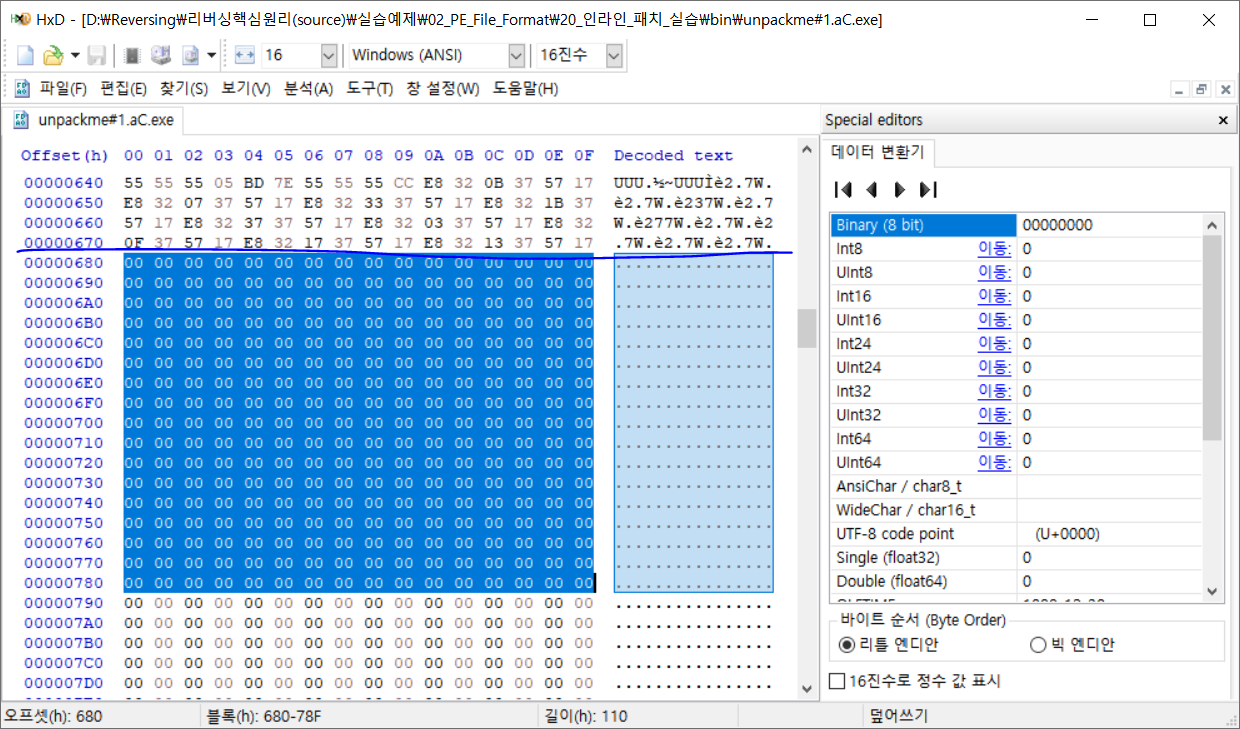Click the 이동 link for Int64
The height and width of the screenshot is (729, 1240).
pyautogui.click(x=994, y=438)
